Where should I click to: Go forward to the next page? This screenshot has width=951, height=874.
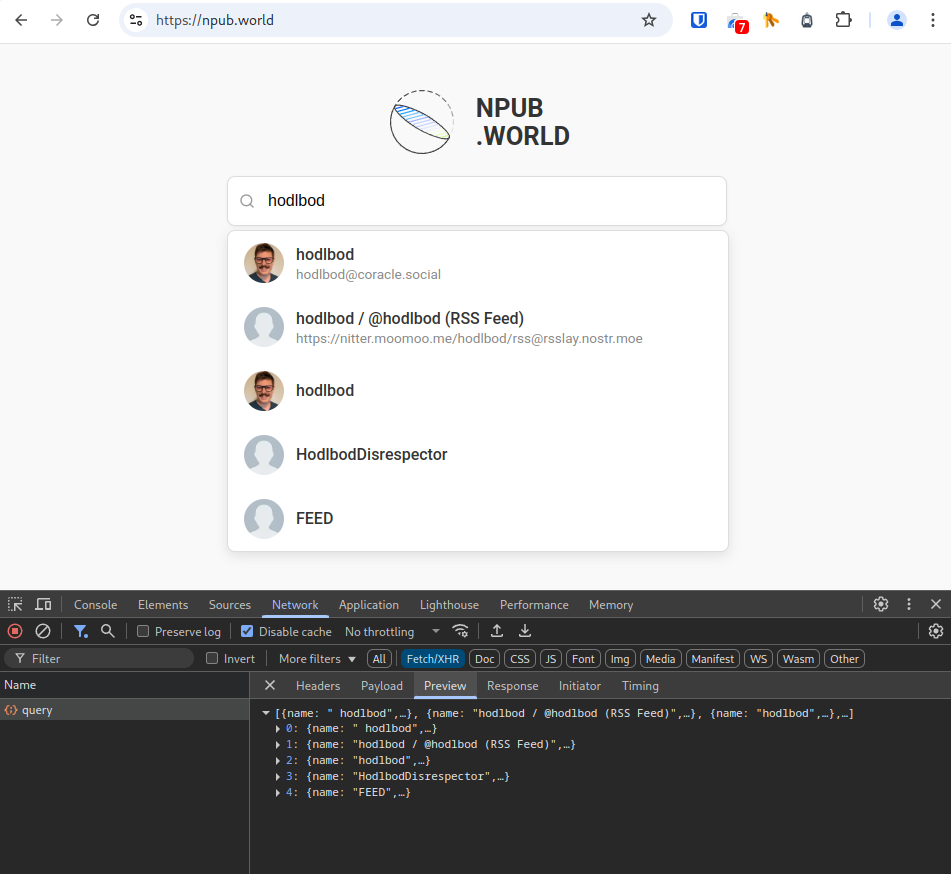pyautogui.click(x=57, y=20)
